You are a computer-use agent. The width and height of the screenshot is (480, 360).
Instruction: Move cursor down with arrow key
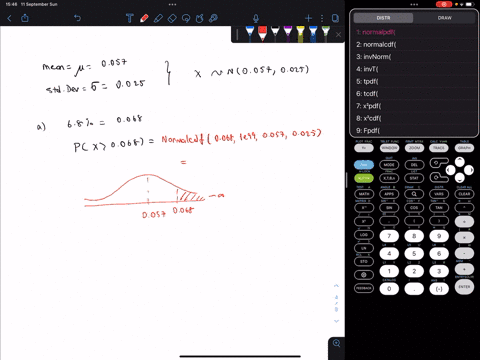click(460, 178)
